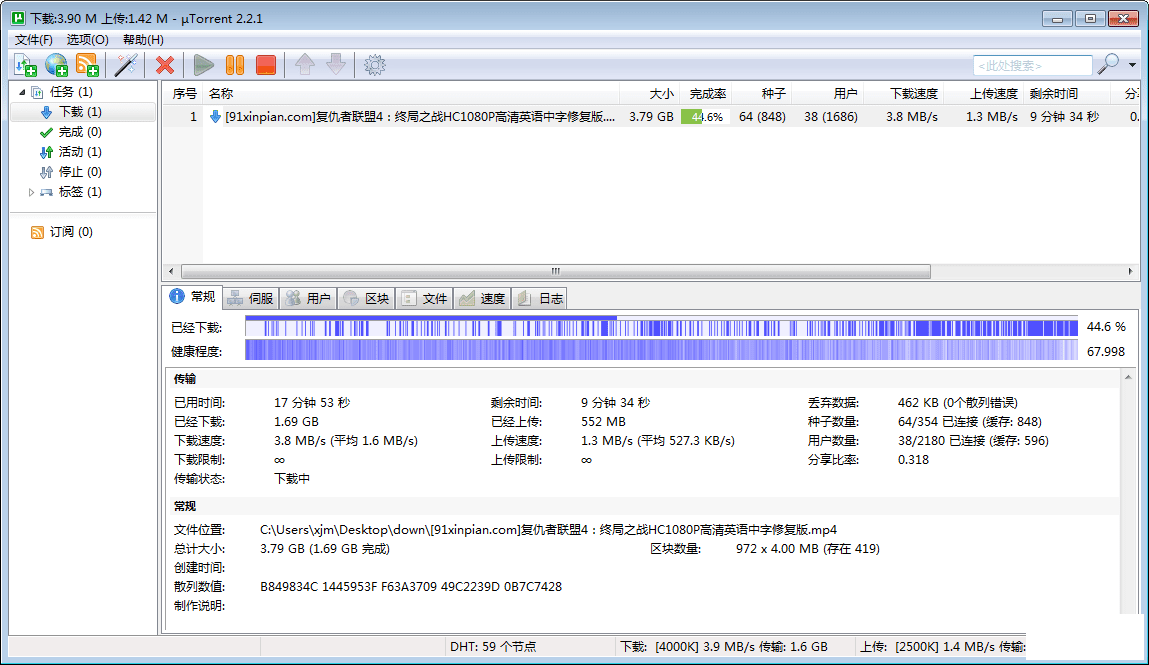This screenshot has width=1149, height=665.
Task: Open the 选项(O) menu
Action: 87,40
